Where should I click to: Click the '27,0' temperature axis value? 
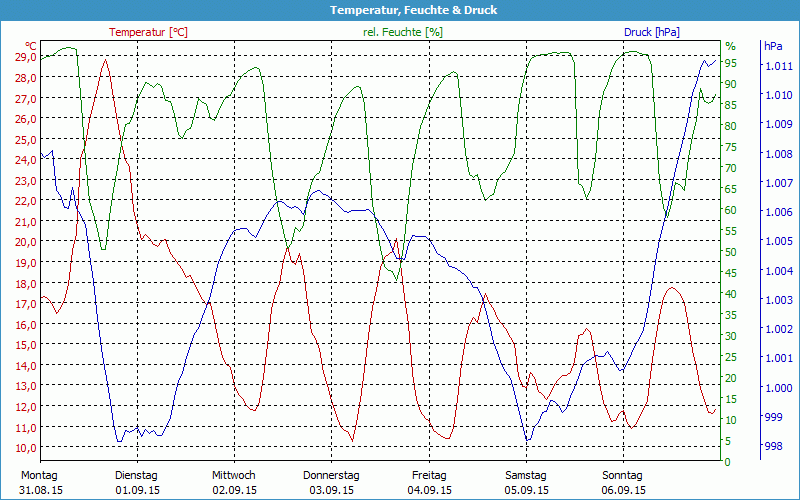(26, 98)
